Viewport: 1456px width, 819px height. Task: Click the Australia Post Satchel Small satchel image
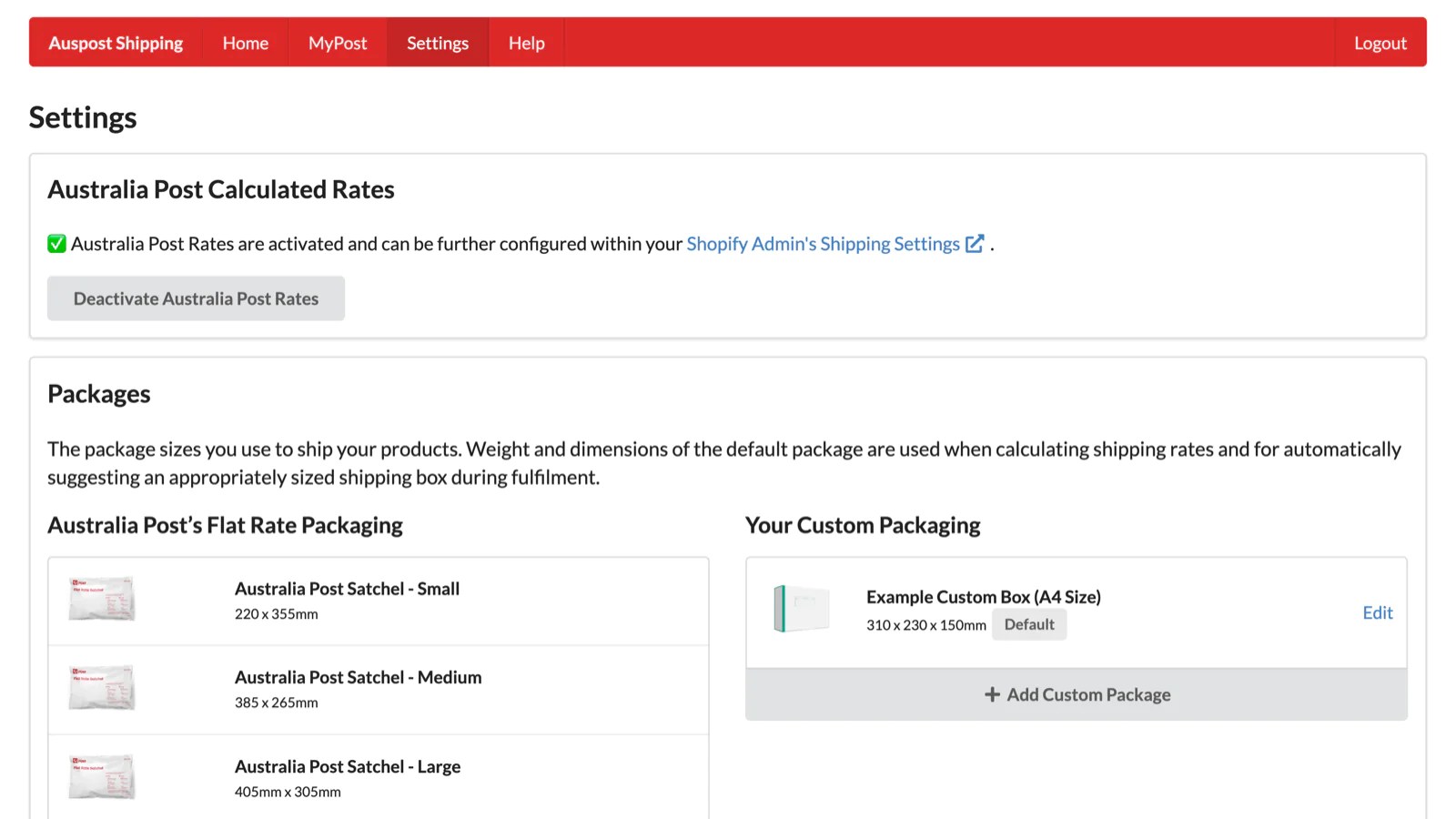click(100, 598)
